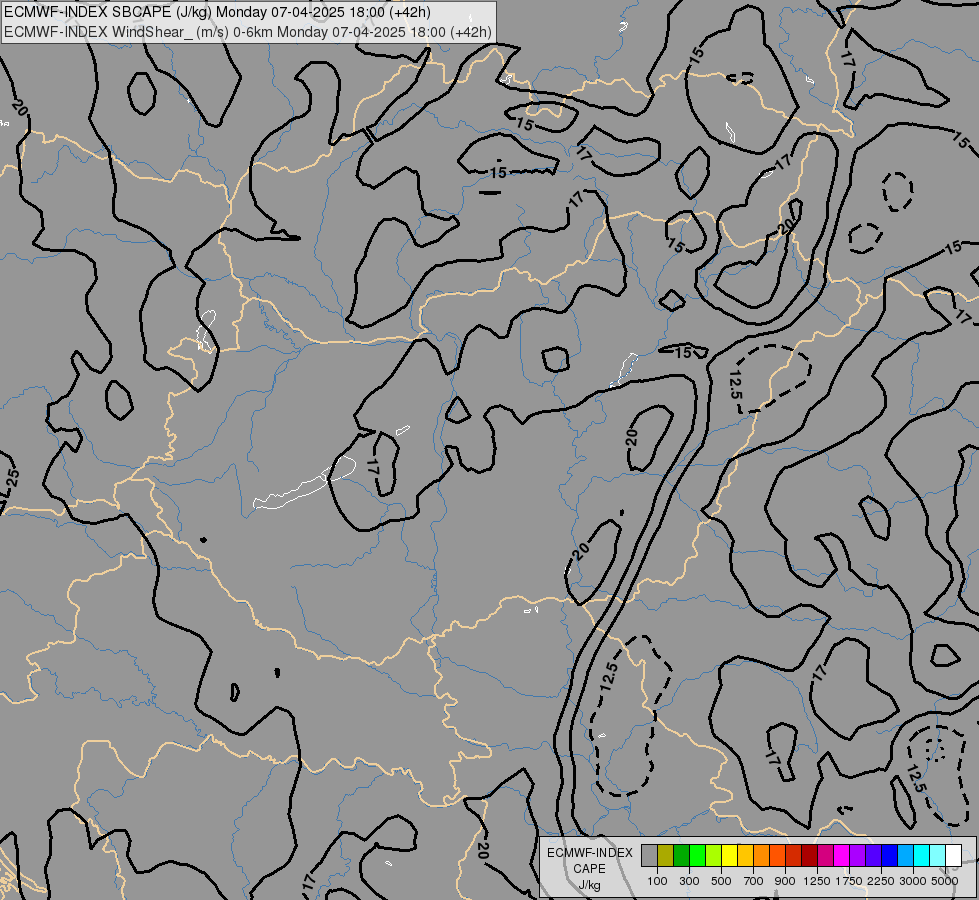
Task: Click the brick red swatch right of 900
Action: click(x=793, y=856)
